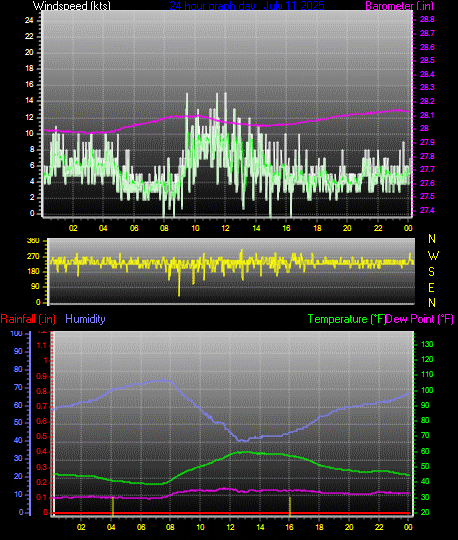The width and height of the screenshot is (458, 540).
Task: Click the "180" value on wind direction axis
Action: (x=33, y=272)
